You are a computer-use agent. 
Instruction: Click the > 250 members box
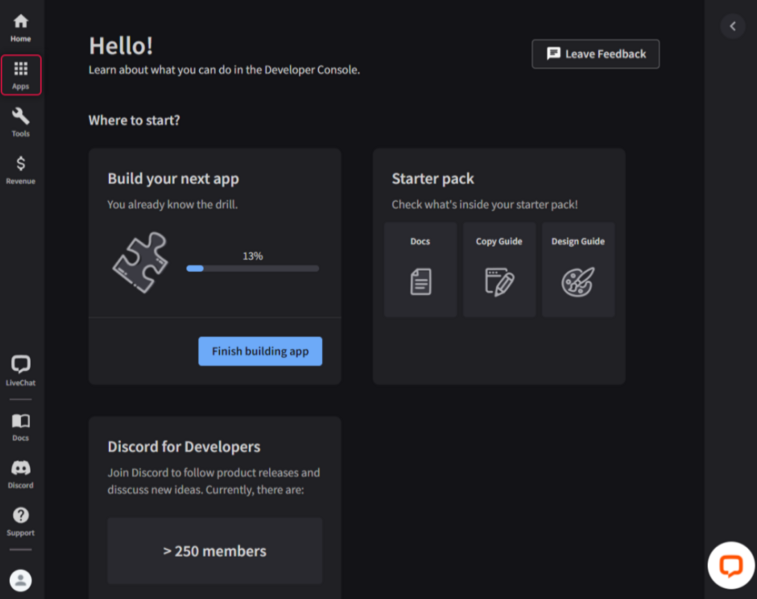click(215, 551)
